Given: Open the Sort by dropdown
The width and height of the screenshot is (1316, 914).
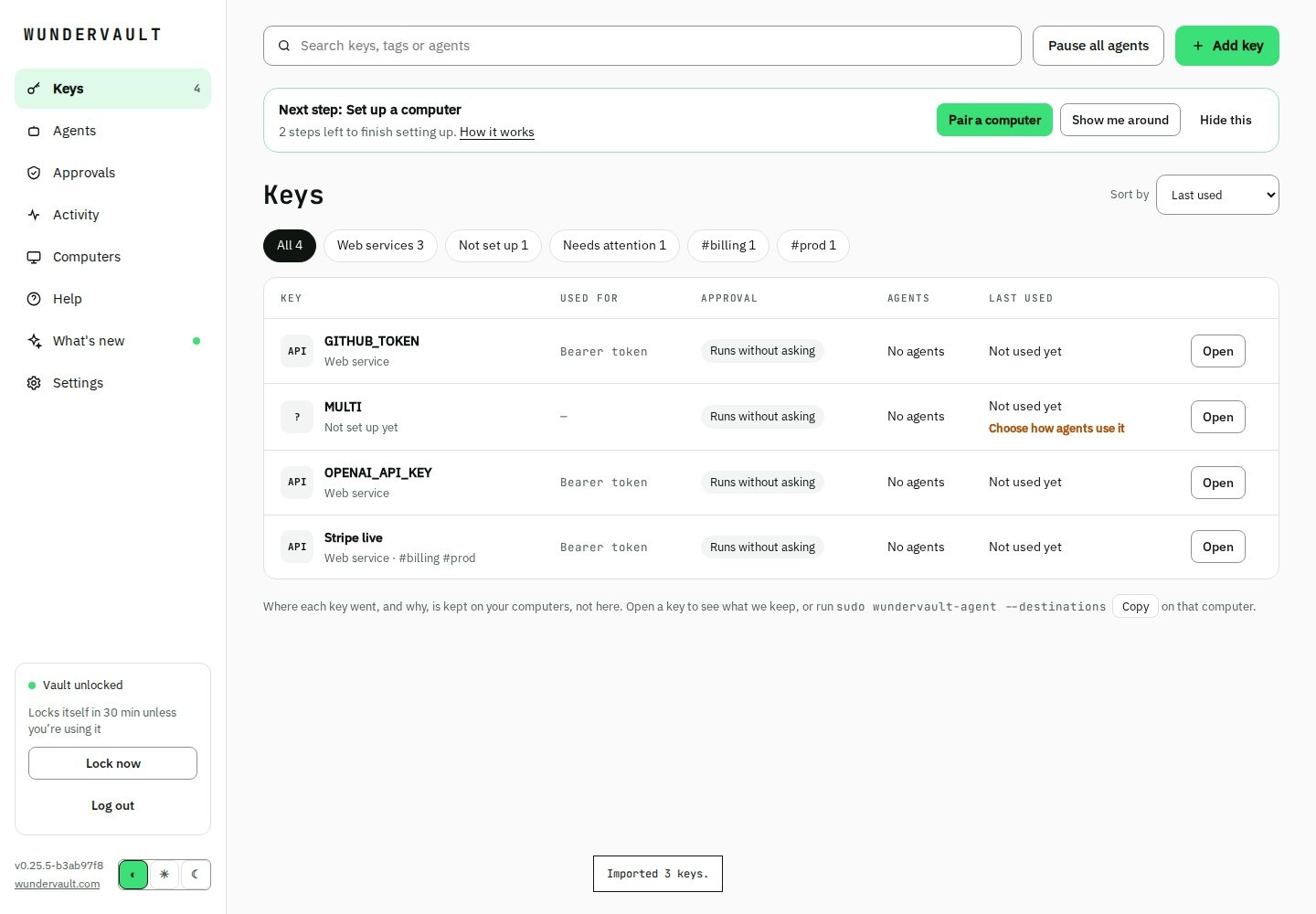Looking at the screenshot, I should (x=1217, y=195).
